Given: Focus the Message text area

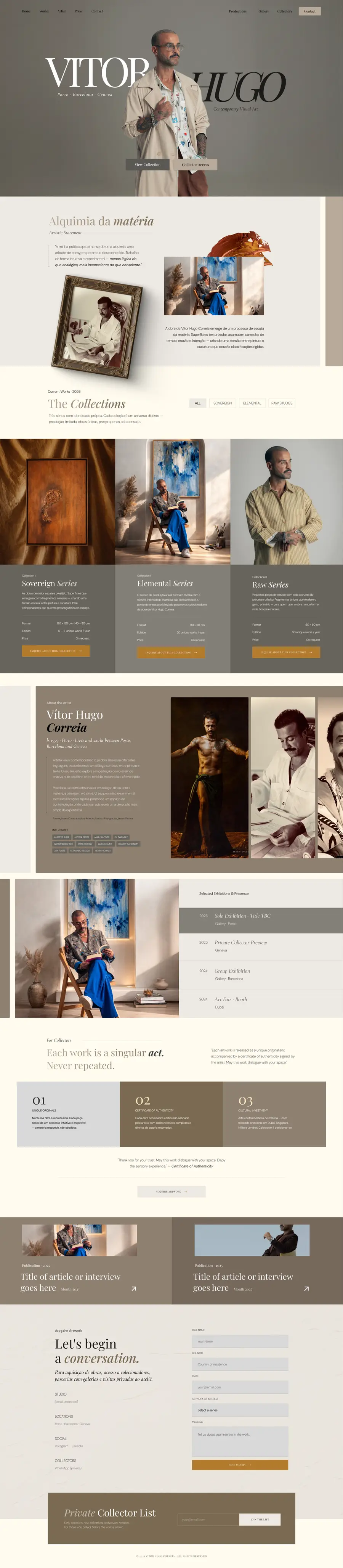Looking at the screenshot, I should point(240,1442).
